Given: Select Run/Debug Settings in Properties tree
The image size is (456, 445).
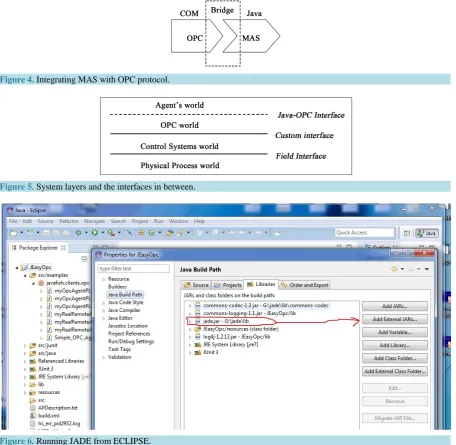Looking at the screenshot, I should pos(131,342).
